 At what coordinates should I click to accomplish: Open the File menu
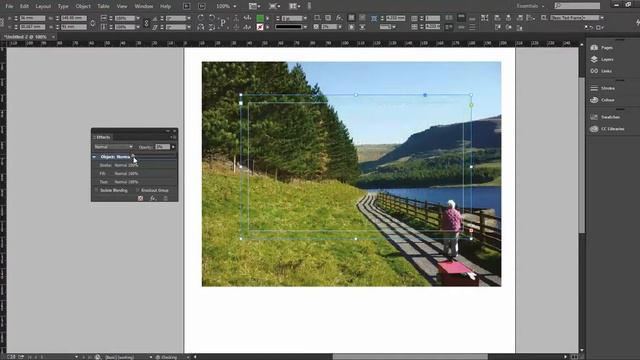tap(9, 6)
